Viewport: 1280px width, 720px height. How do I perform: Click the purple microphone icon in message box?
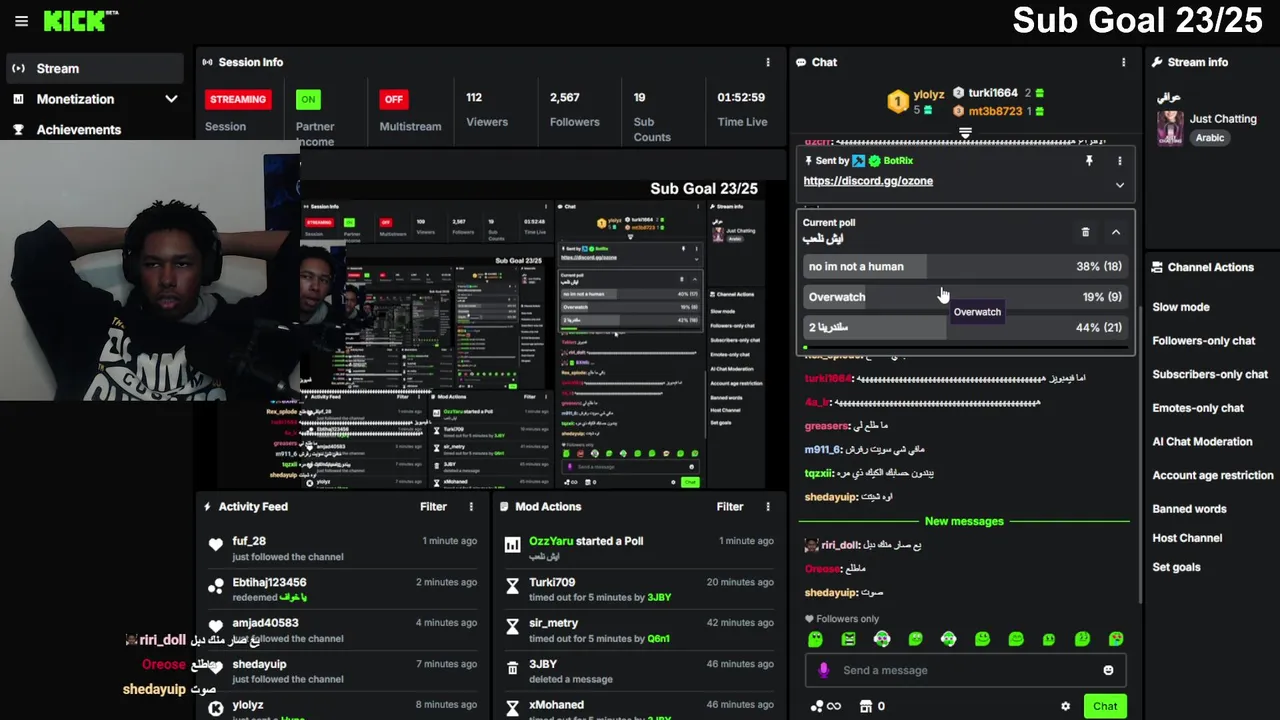[824, 670]
